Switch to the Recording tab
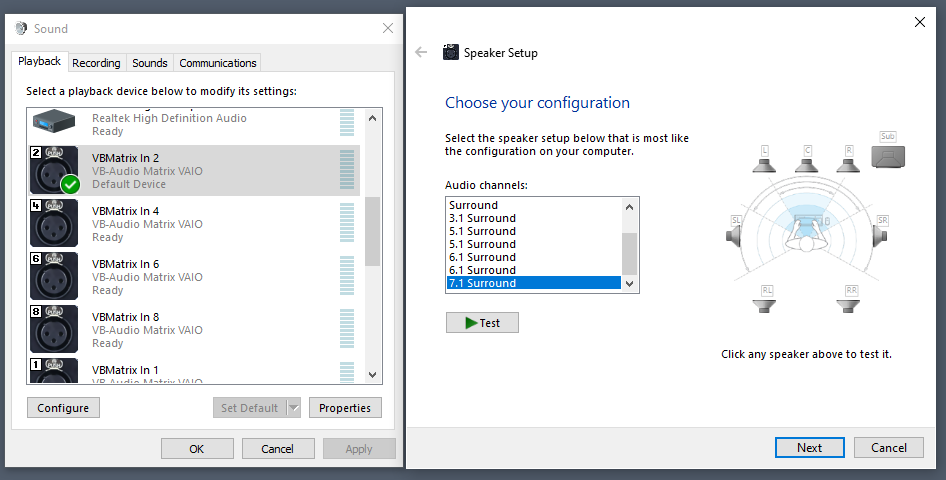946x480 pixels. 97,63
